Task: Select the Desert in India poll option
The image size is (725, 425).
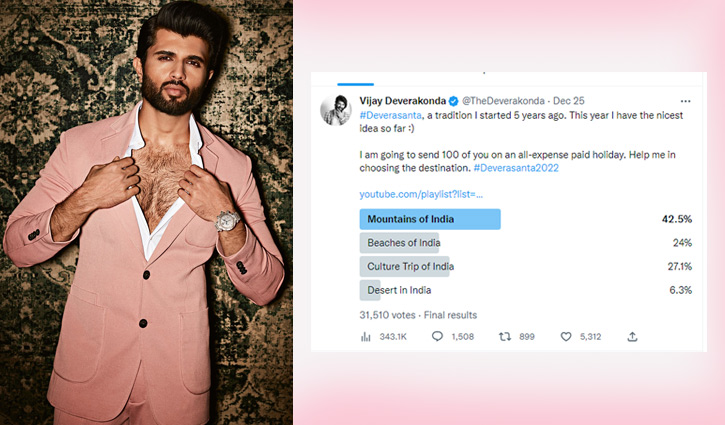Action: point(399,290)
